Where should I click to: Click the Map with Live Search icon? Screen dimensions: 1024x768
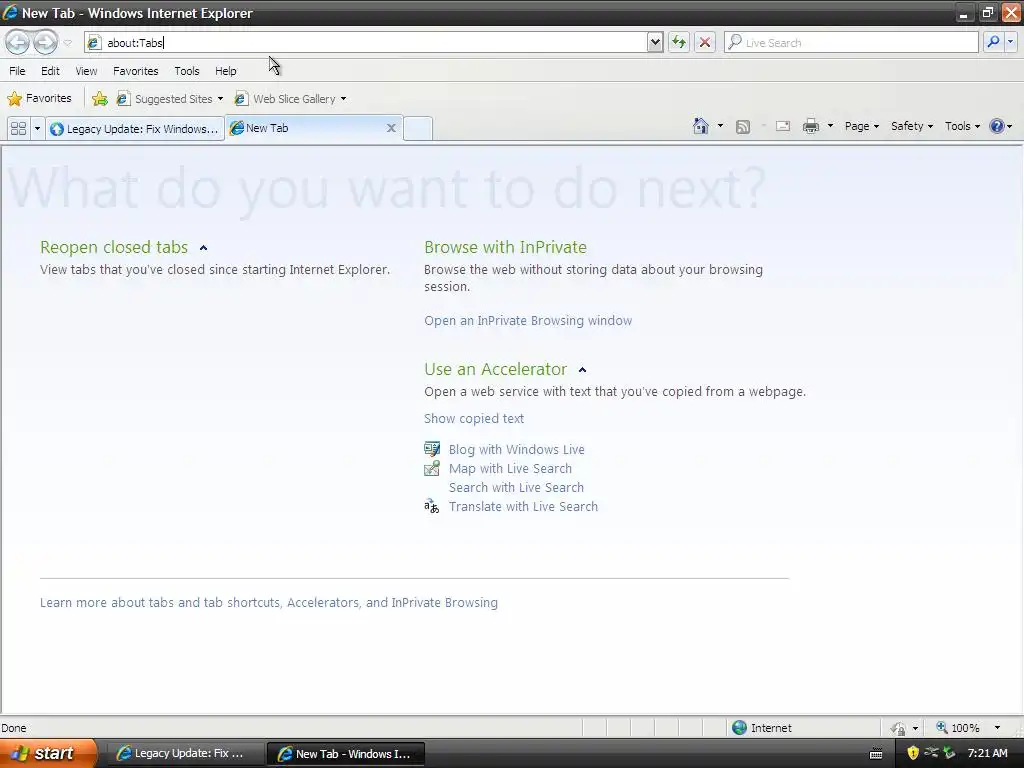click(x=432, y=468)
